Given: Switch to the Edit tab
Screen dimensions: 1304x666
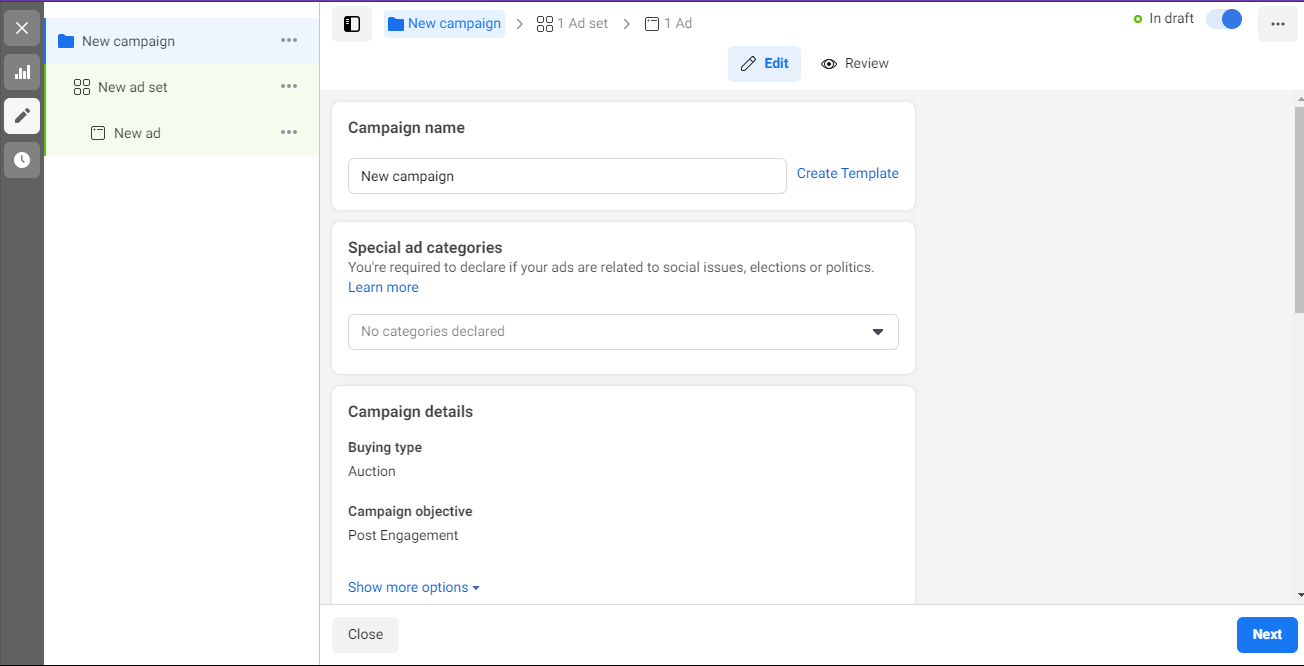Looking at the screenshot, I should click(764, 64).
